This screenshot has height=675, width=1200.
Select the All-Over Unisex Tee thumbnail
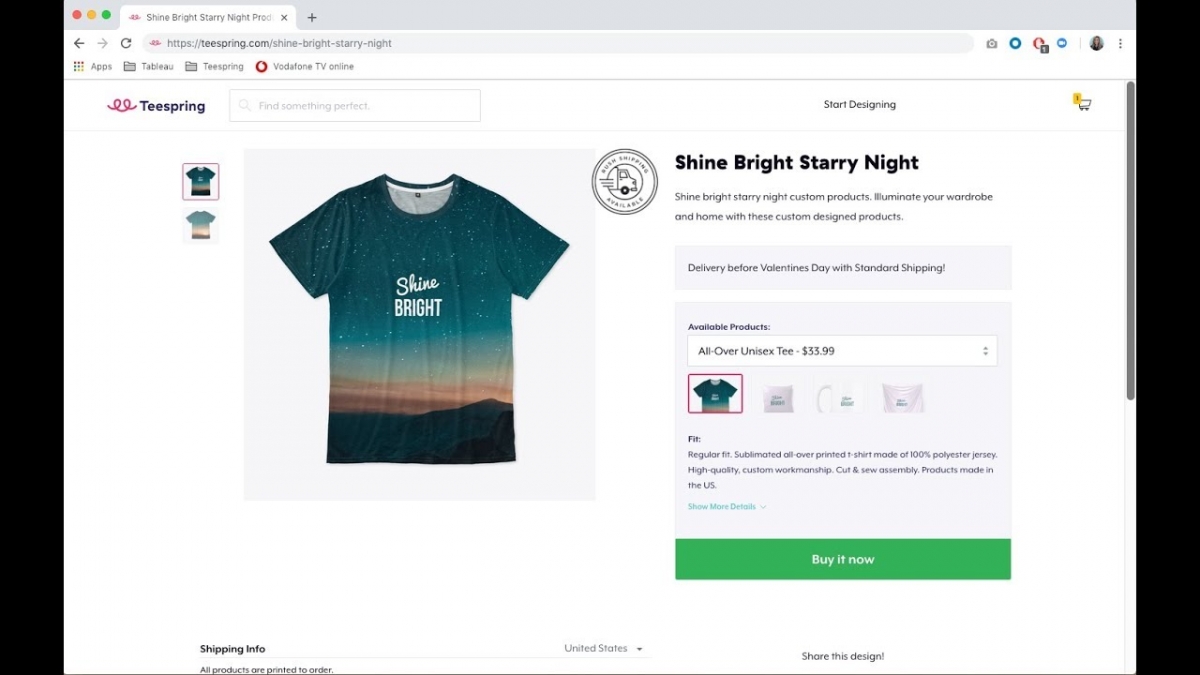pos(715,393)
